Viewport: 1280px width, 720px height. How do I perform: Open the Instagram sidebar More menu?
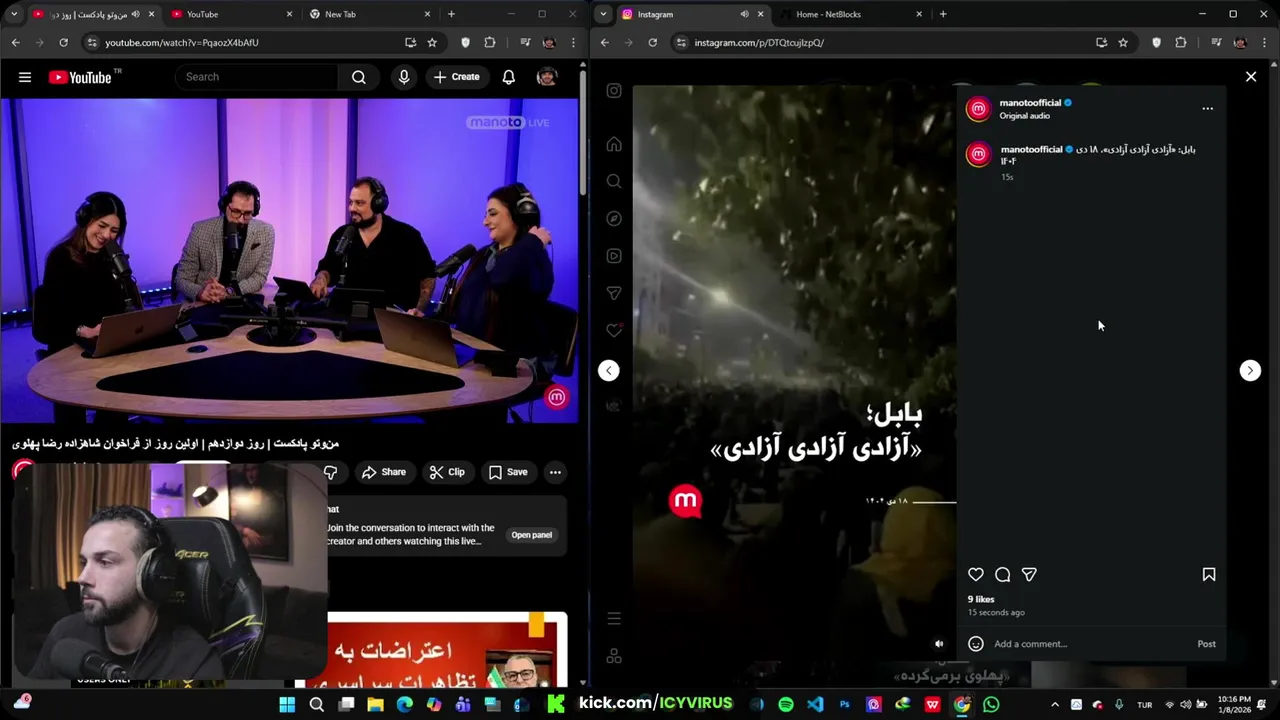614,619
